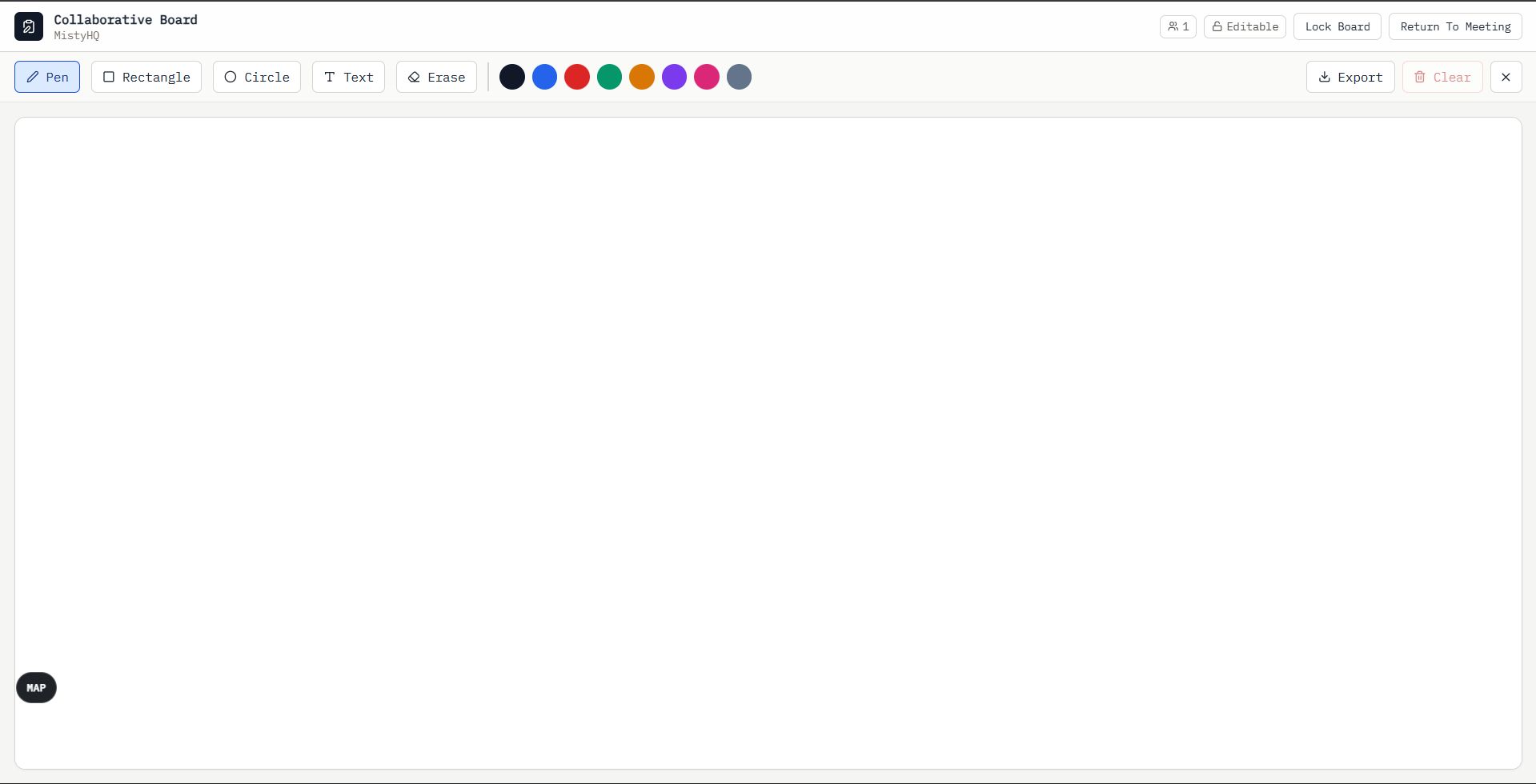Click the MistyHQ workspace name
Screen dimensions: 1536x784
pyautogui.click(x=77, y=36)
